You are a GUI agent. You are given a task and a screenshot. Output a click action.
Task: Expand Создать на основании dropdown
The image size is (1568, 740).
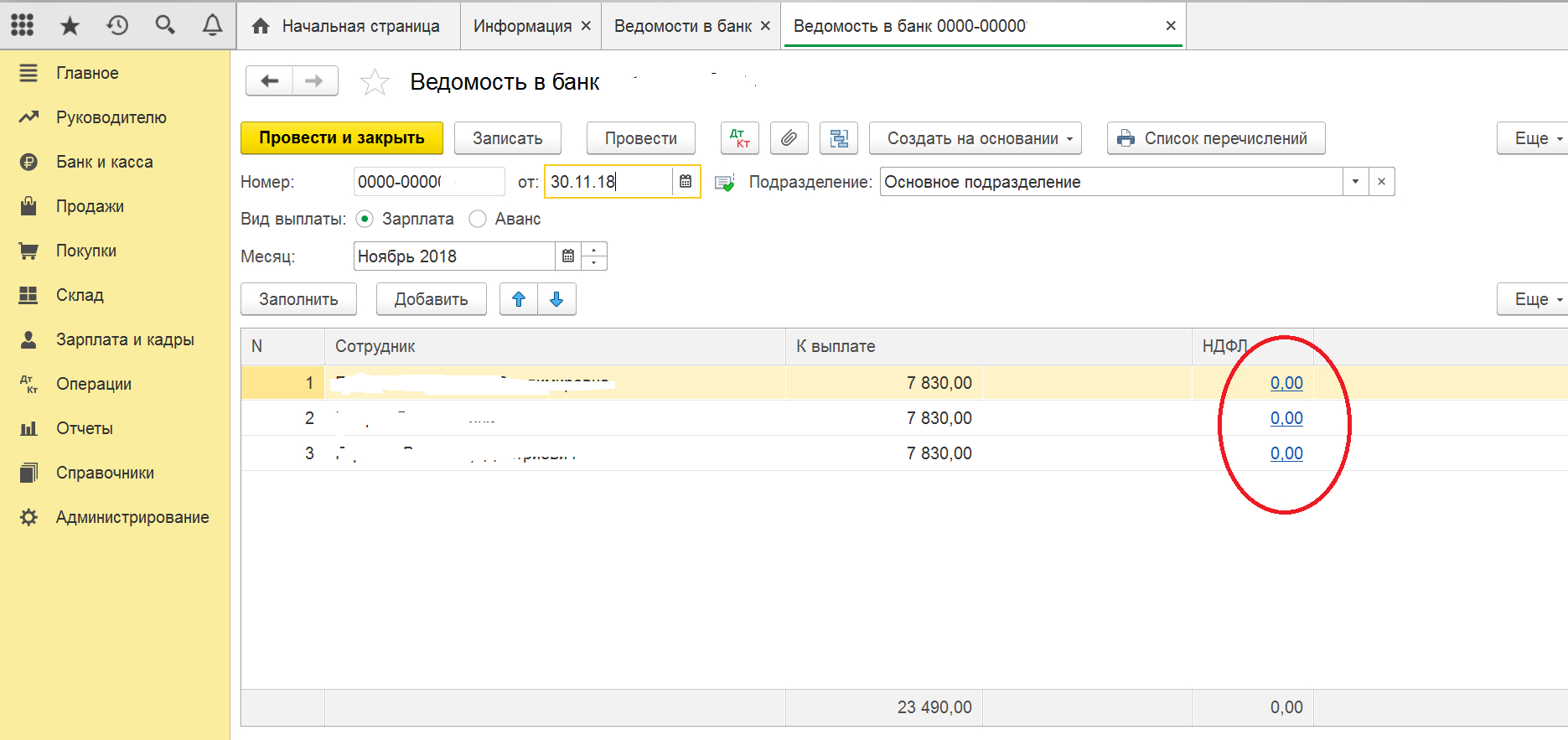click(975, 138)
